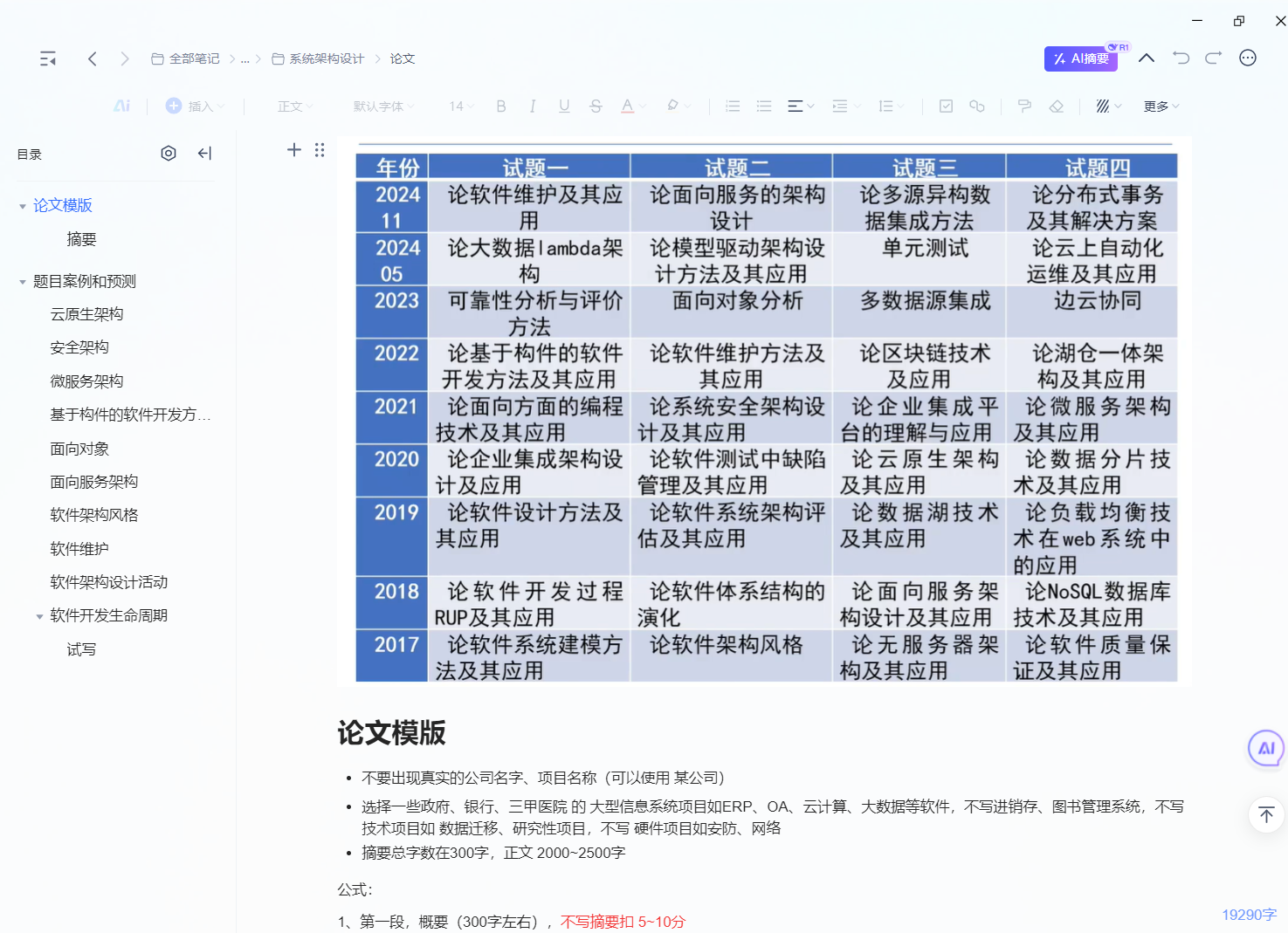Toggle the sidebar with the top-left icon
This screenshot has height=933, width=1288.
click(x=48, y=58)
